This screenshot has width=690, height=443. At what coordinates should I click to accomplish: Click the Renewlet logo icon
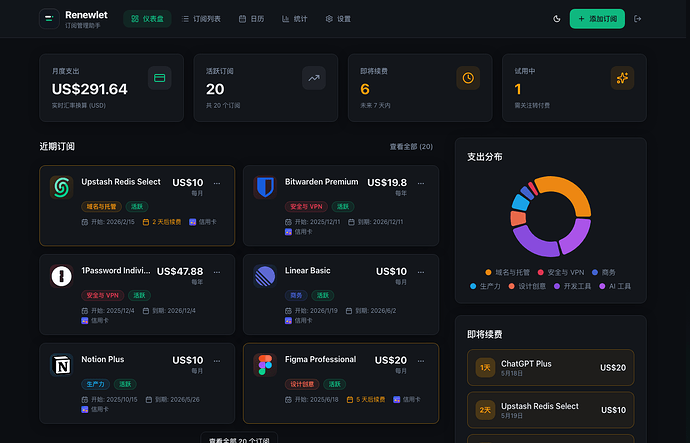click(x=49, y=18)
